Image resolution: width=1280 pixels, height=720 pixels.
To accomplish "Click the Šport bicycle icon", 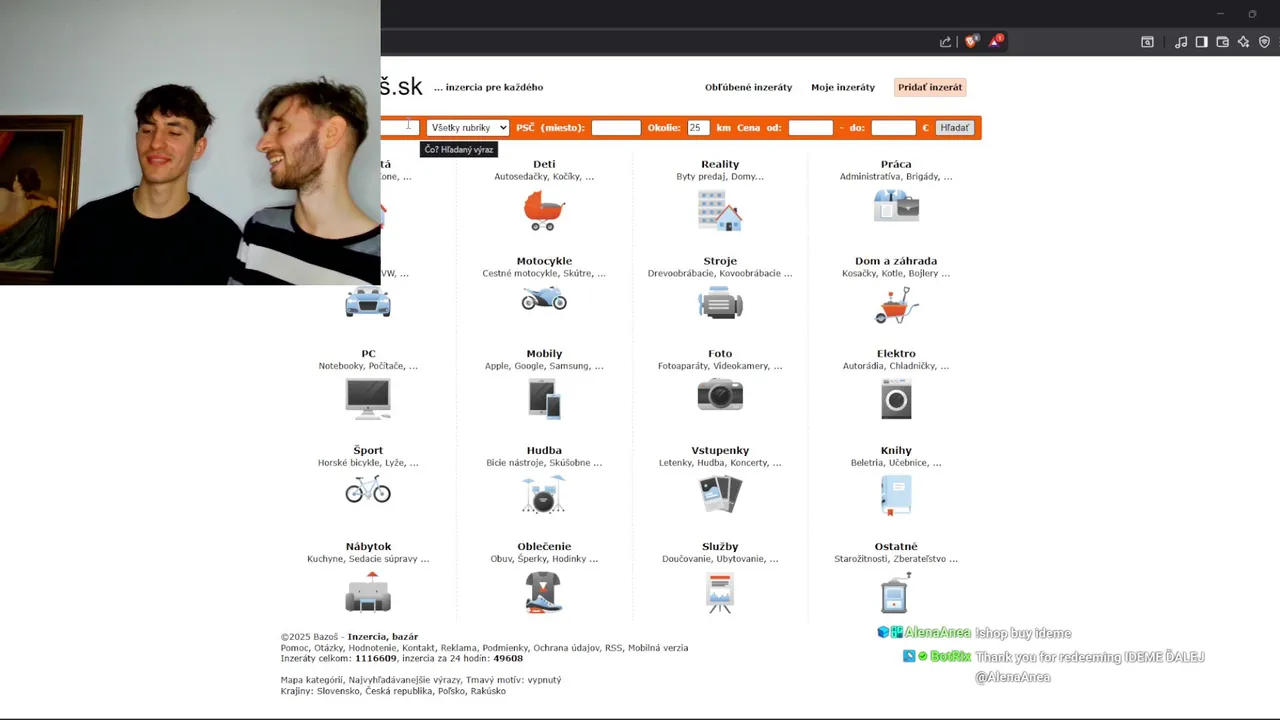I will [x=368, y=489].
